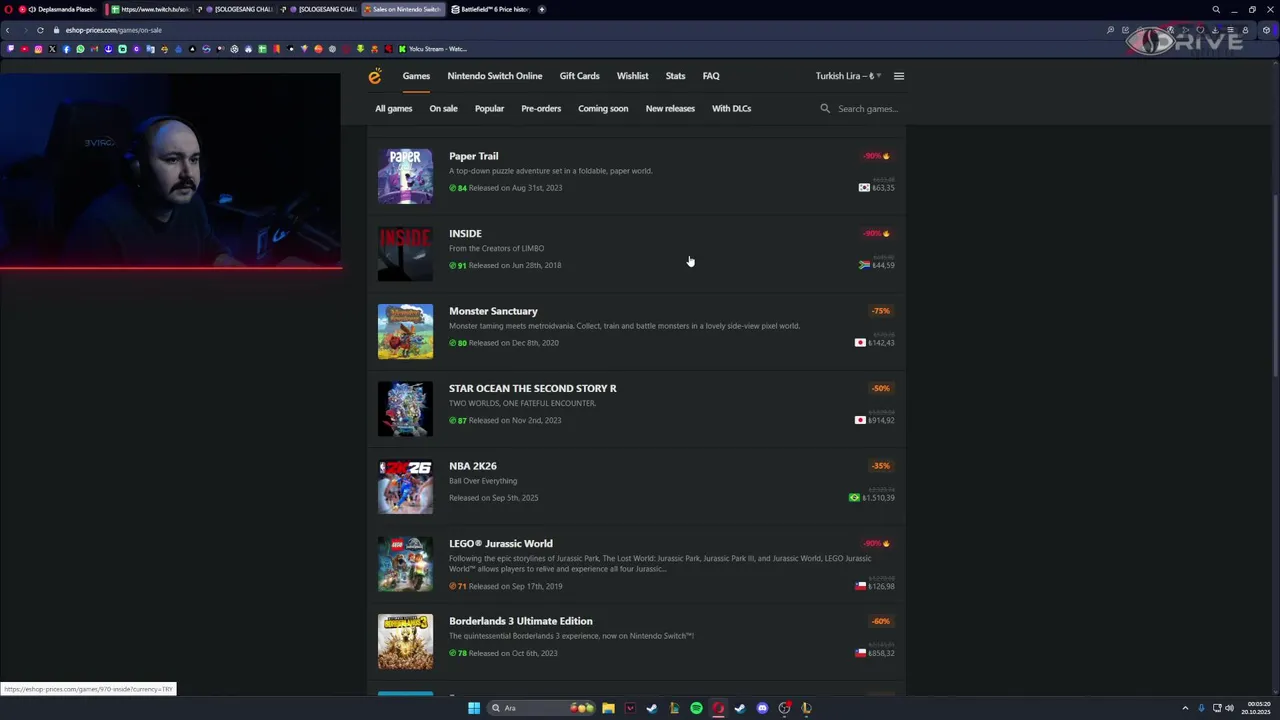
Task: Open the NBA 2K26 game link
Action: pyautogui.click(x=472, y=466)
